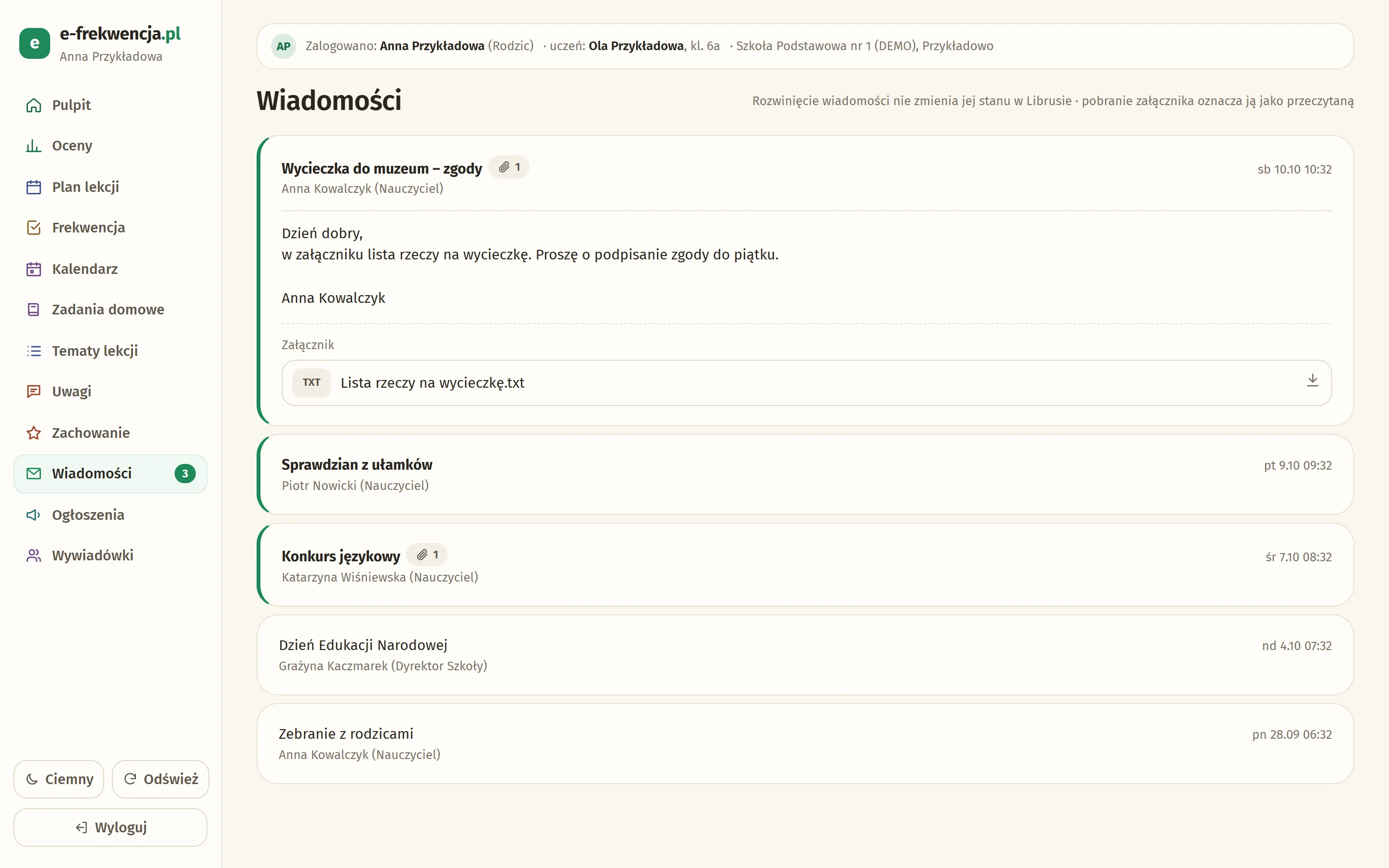This screenshot has width=1389, height=868.
Task: Click the e-frekwencja.pl site title
Action: point(120,34)
